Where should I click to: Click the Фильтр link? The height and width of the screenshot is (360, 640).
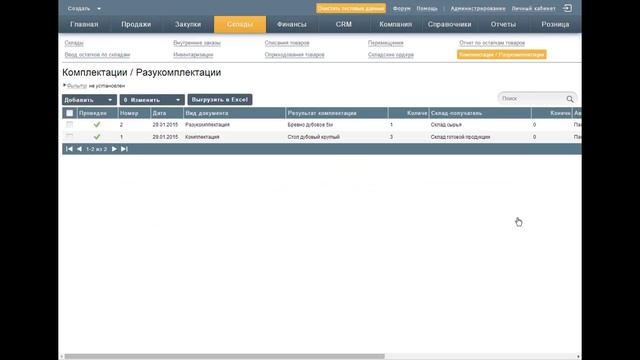tap(77, 86)
